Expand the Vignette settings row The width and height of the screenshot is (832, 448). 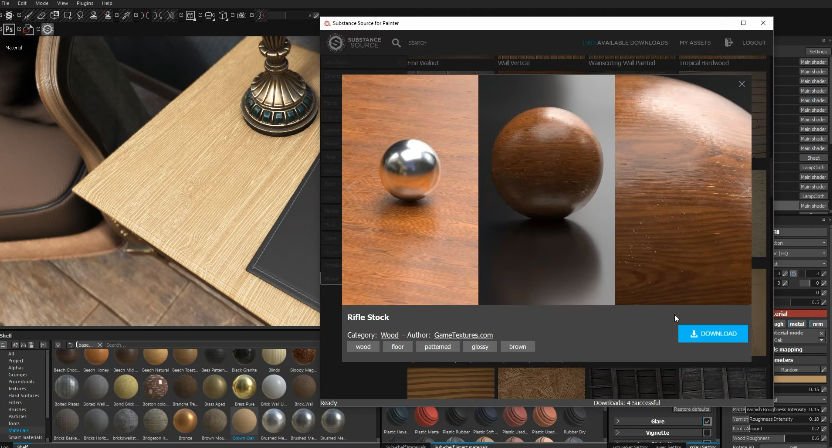pyautogui.click(x=618, y=433)
